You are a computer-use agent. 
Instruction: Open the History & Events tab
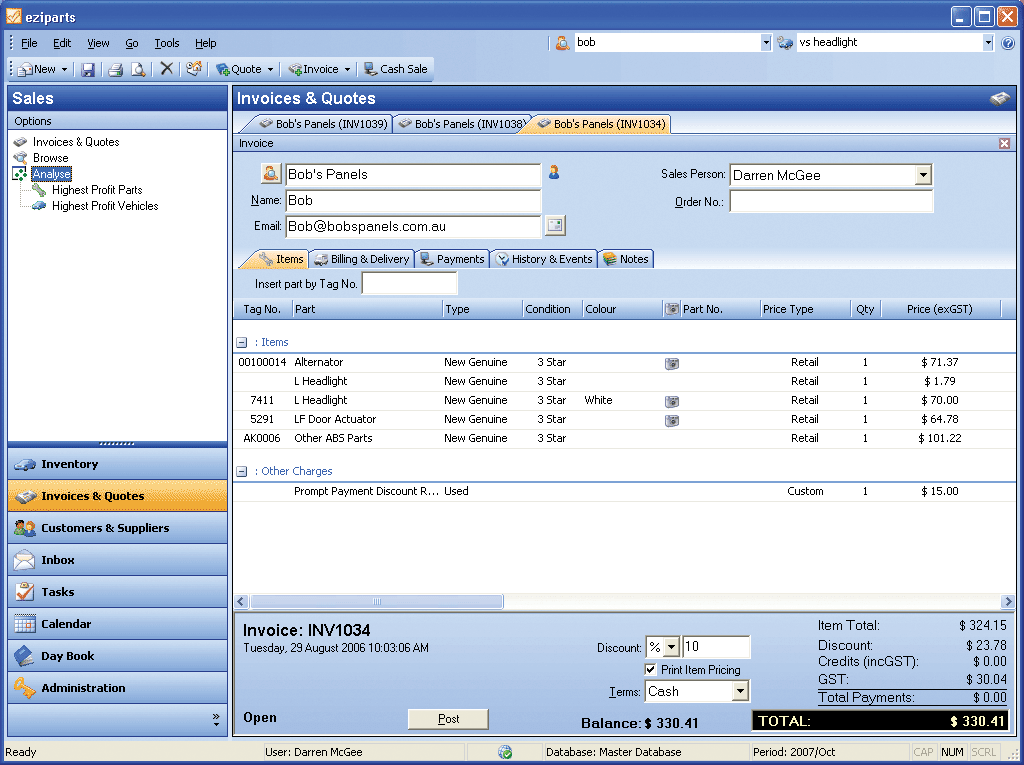544,259
